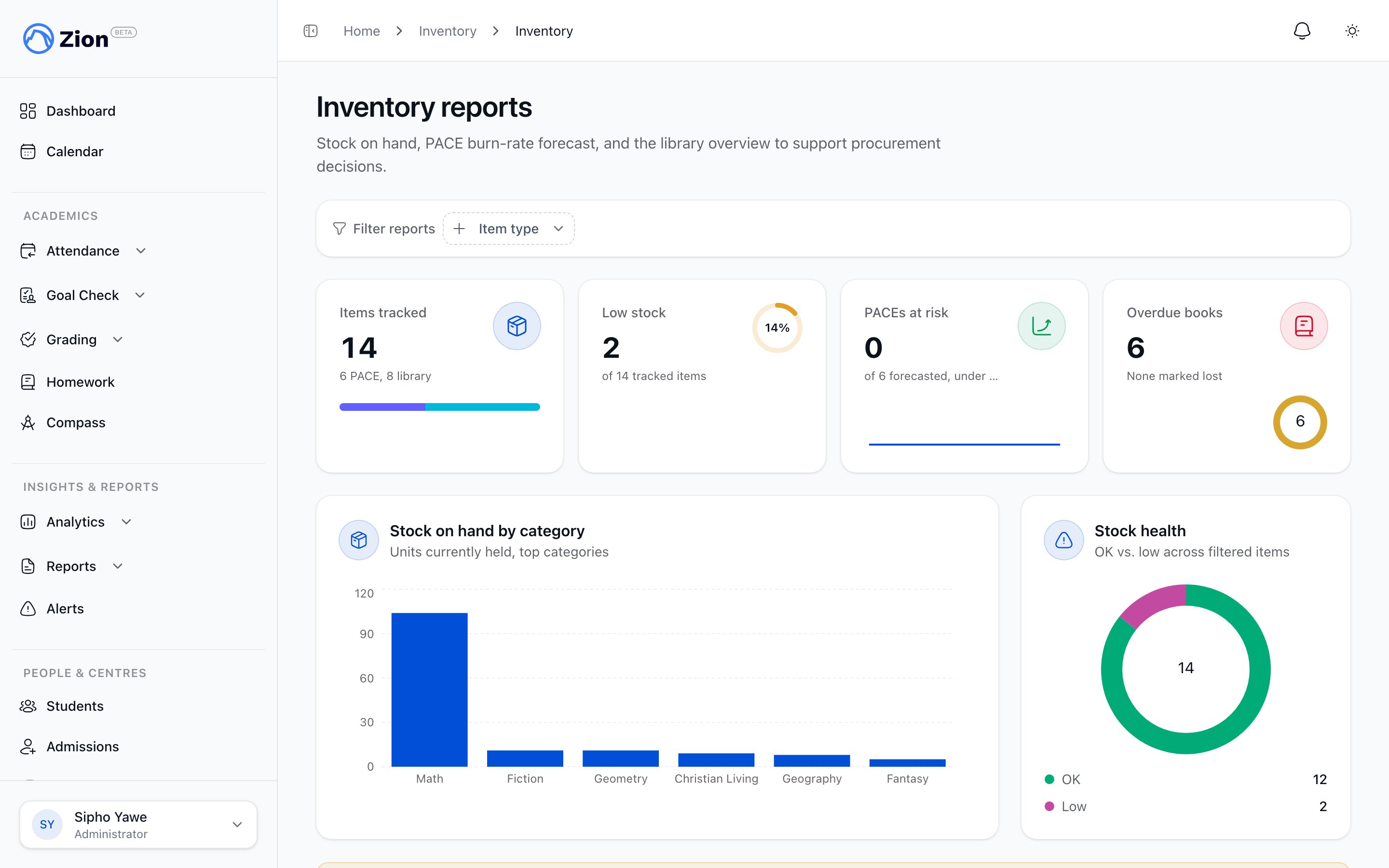Click the Home breadcrumb link
The image size is (1389, 868).
click(x=362, y=31)
